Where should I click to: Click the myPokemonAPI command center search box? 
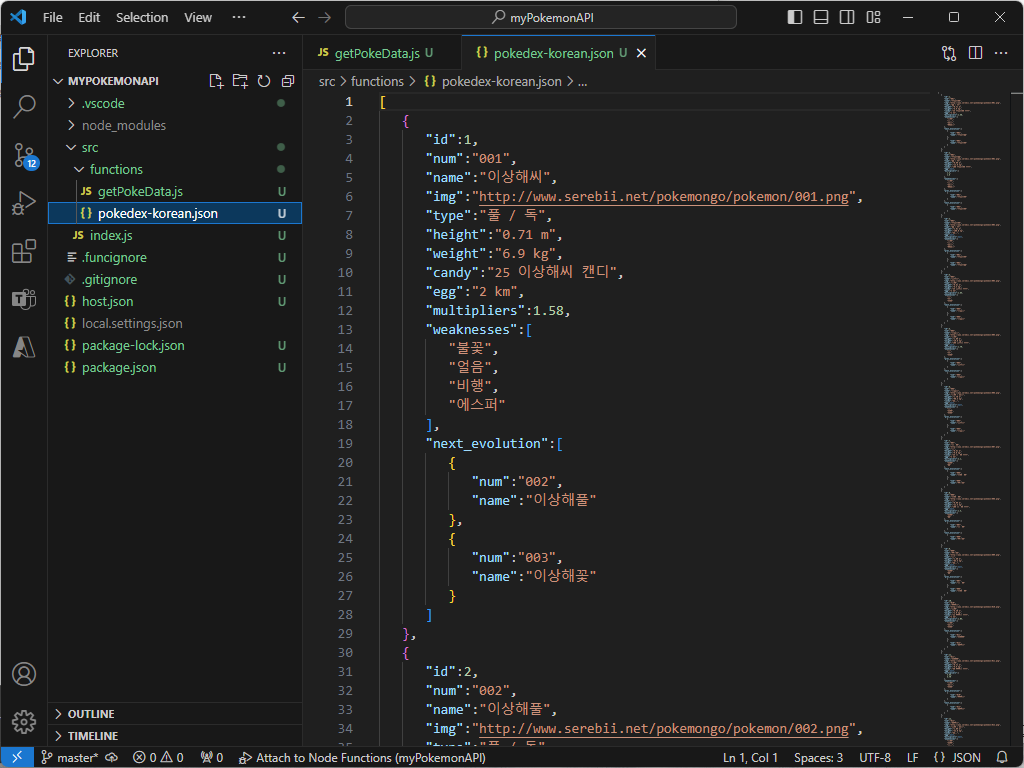541,18
